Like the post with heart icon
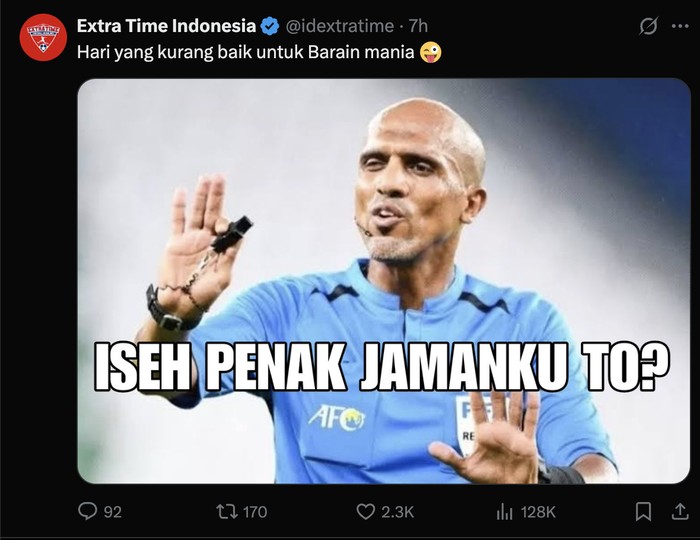The width and height of the screenshot is (700, 540). [366, 511]
